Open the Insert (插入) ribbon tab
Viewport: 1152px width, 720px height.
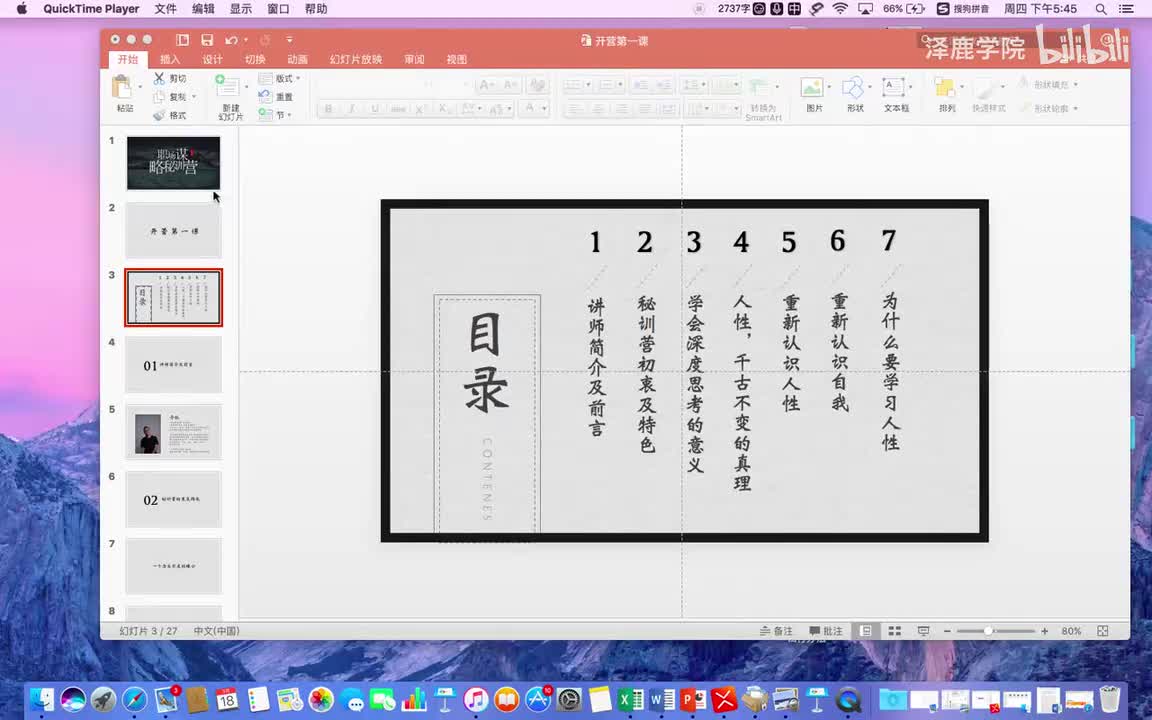(170, 60)
